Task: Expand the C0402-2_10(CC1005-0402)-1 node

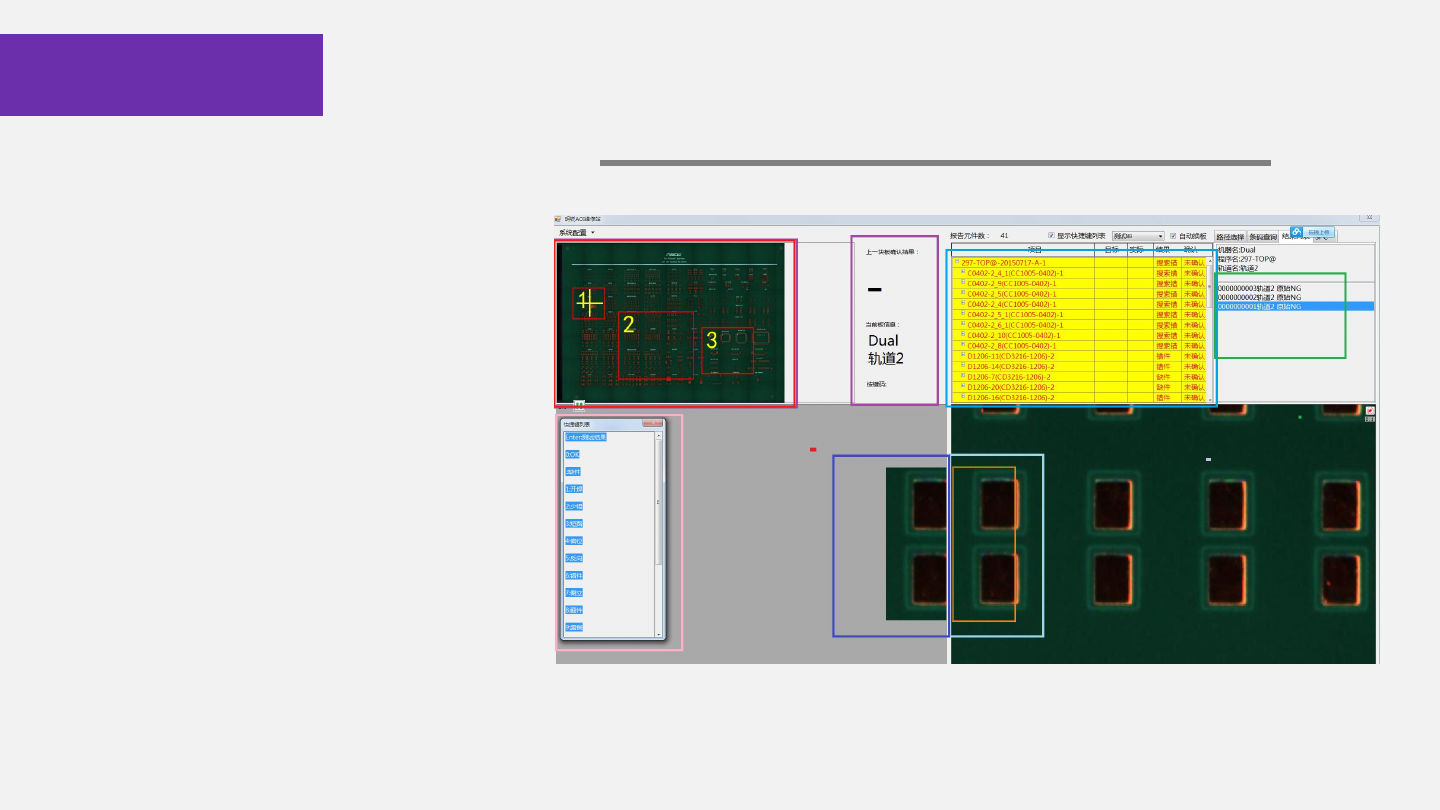Action: (963, 335)
